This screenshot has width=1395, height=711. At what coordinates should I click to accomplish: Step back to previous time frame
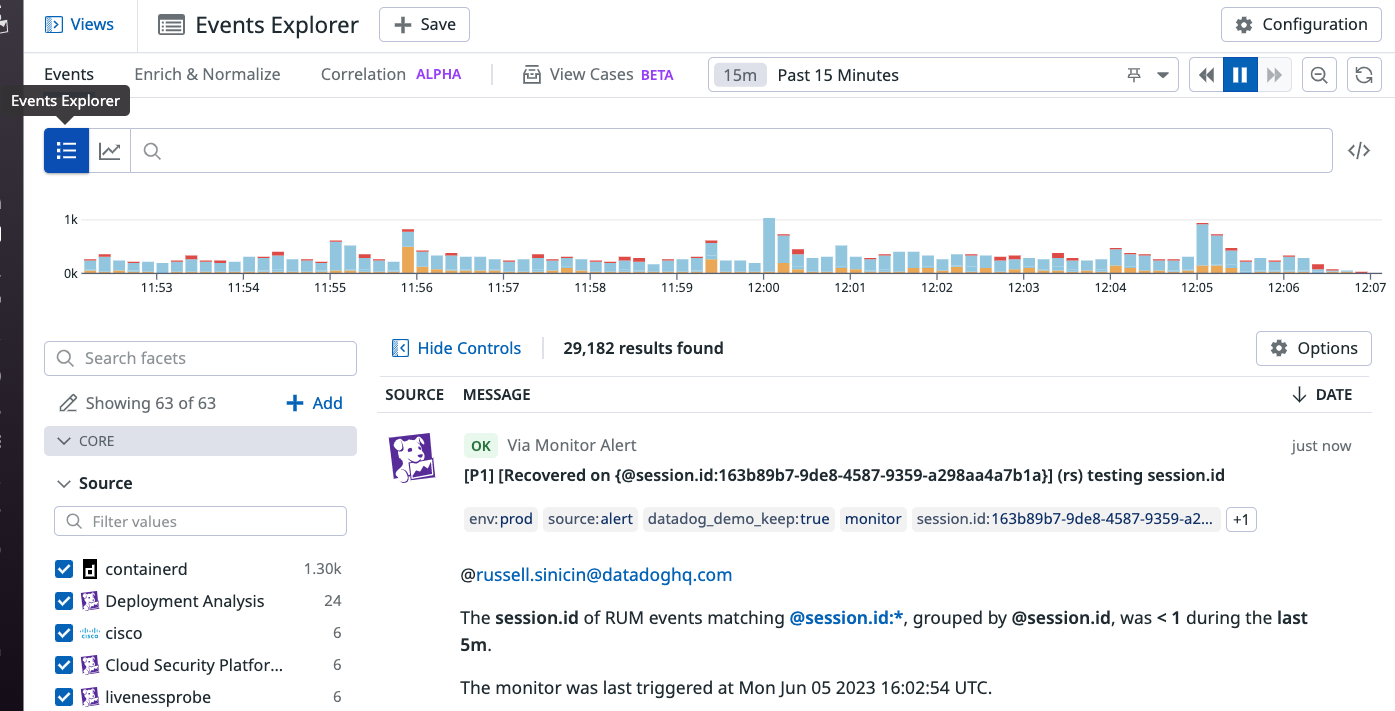point(1206,75)
